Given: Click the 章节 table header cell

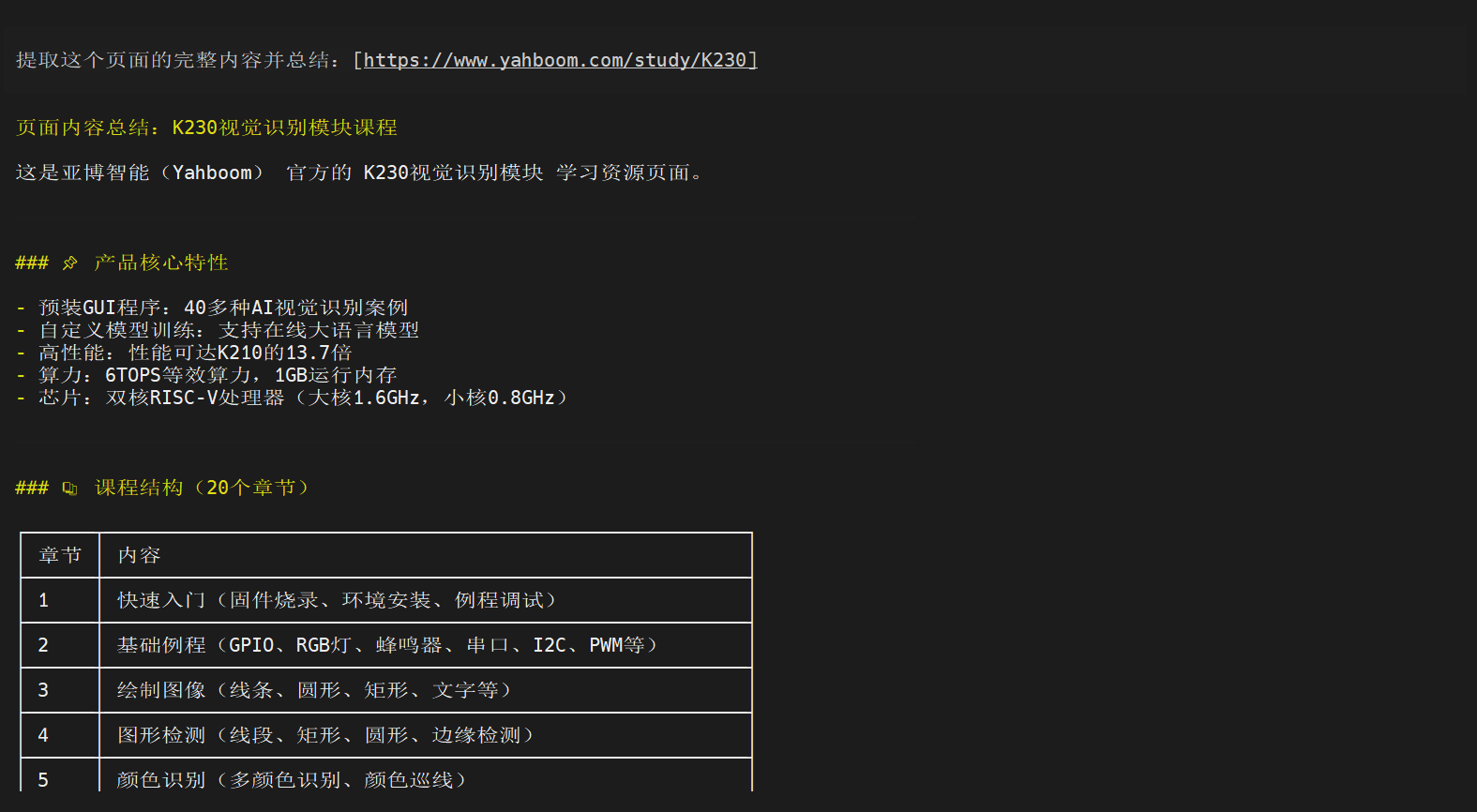Looking at the screenshot, I should click(60, 555).
